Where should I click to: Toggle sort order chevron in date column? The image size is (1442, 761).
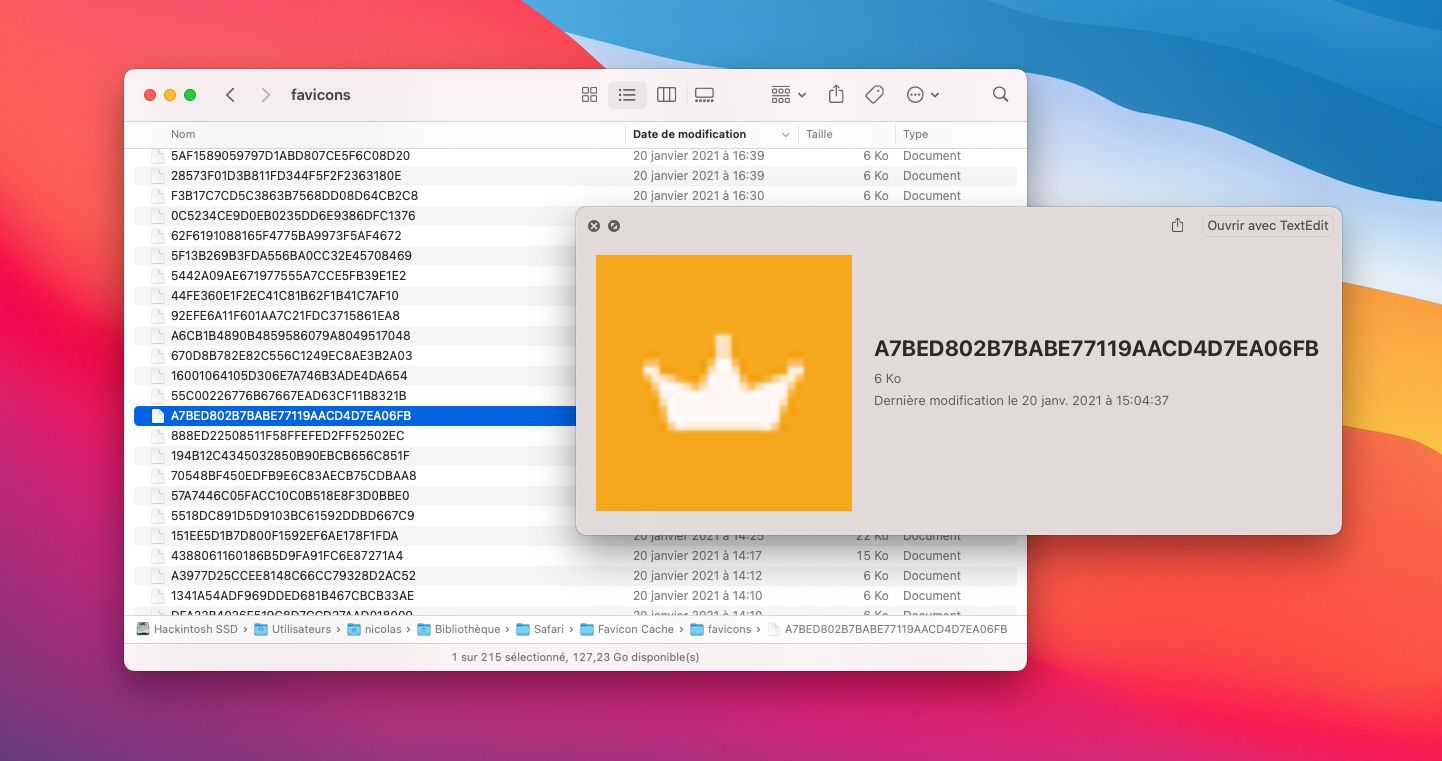pos(785,134)
